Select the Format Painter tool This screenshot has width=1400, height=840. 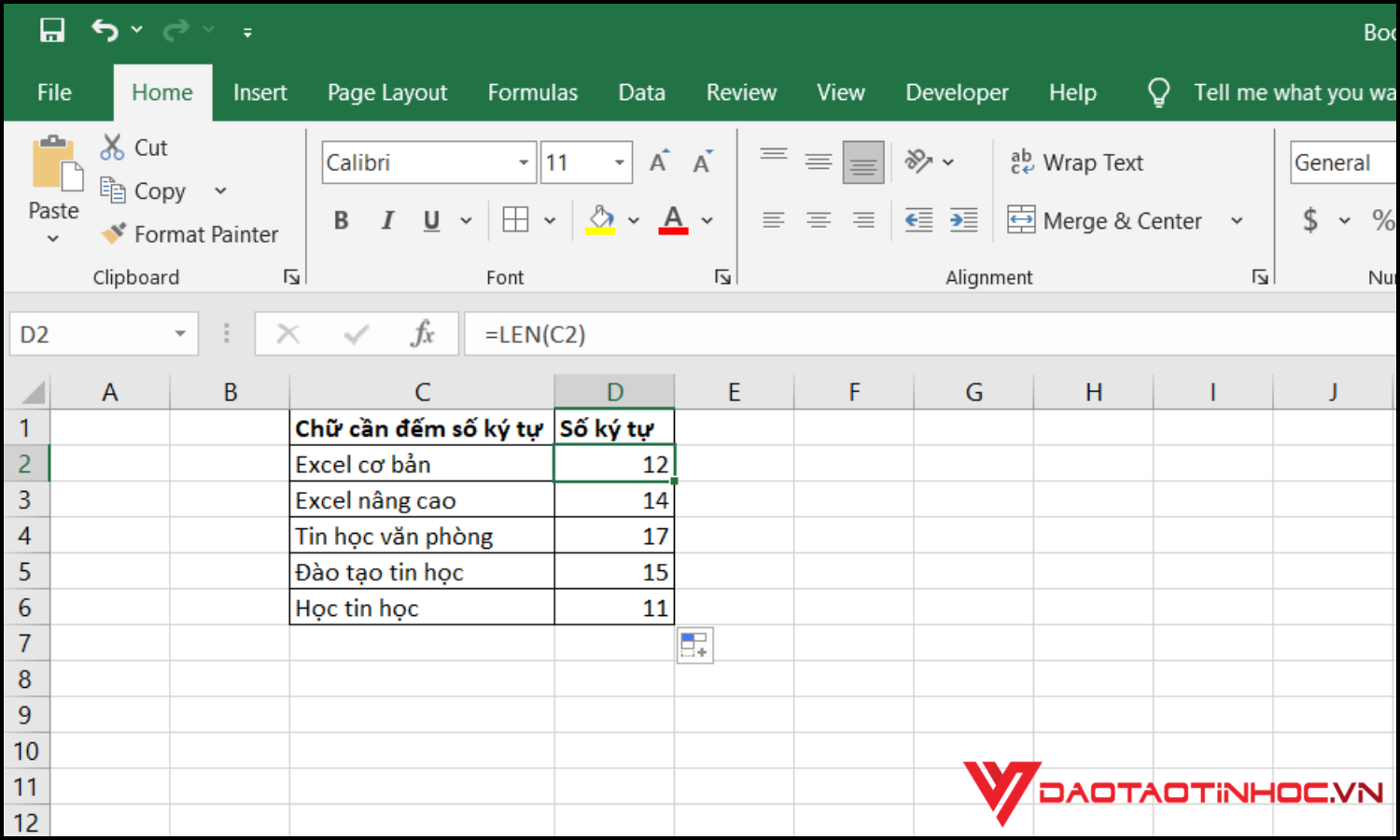[191, 233]
